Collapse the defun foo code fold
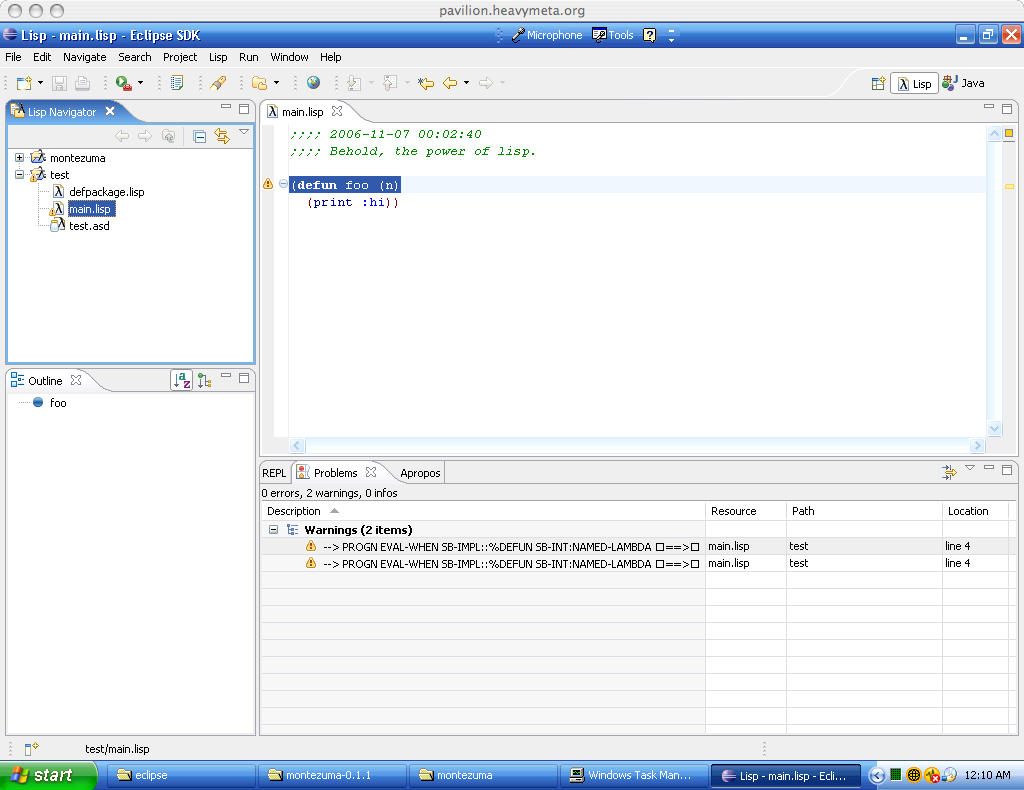 [x=283, y=183]
